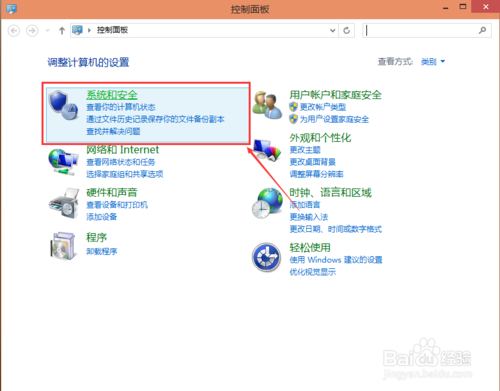Click 添加语言 link
Image resolution: width=500 pixels, height=391 pixels.
click(x=305, y=205)
